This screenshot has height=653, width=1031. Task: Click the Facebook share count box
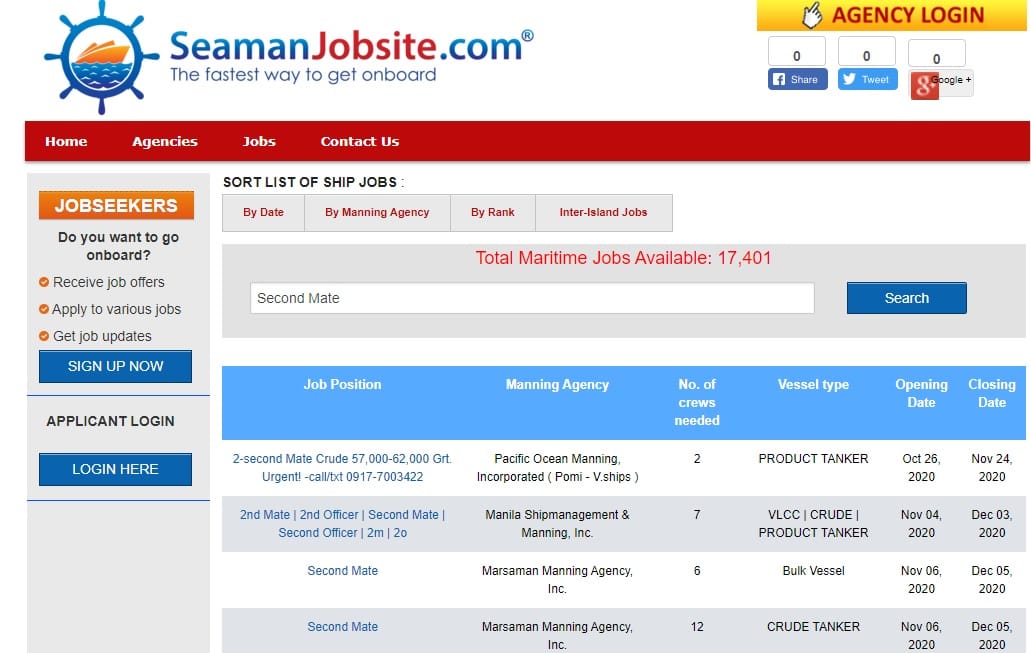pyautogui.click(x=797, y=53)
